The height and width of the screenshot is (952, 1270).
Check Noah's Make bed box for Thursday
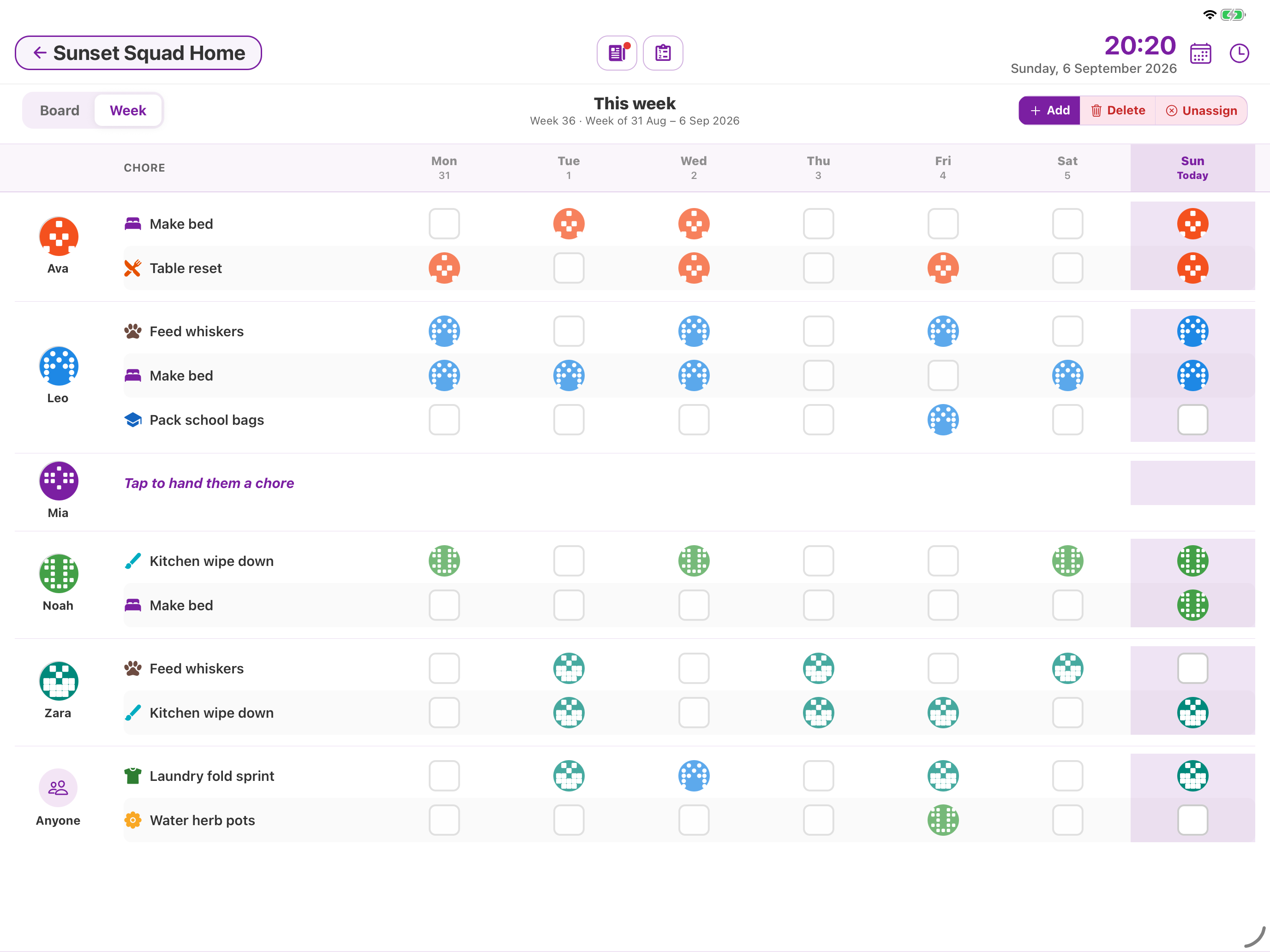tap(818, 606)
